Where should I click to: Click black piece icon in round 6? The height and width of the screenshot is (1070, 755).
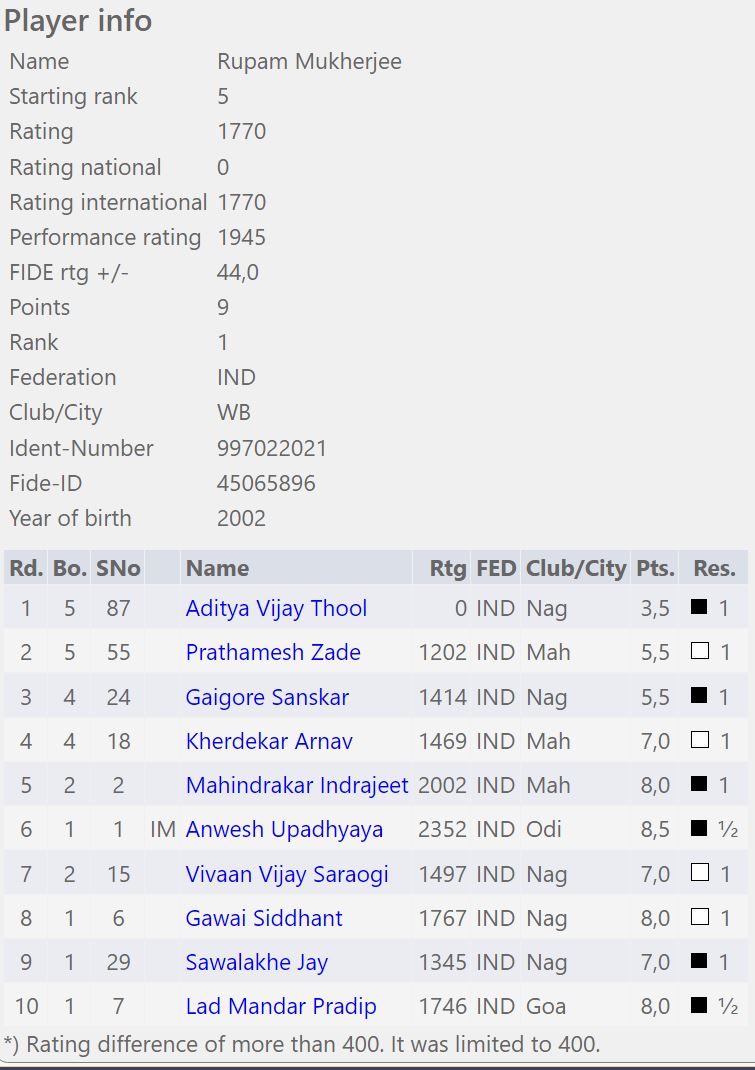pos(699,828)
